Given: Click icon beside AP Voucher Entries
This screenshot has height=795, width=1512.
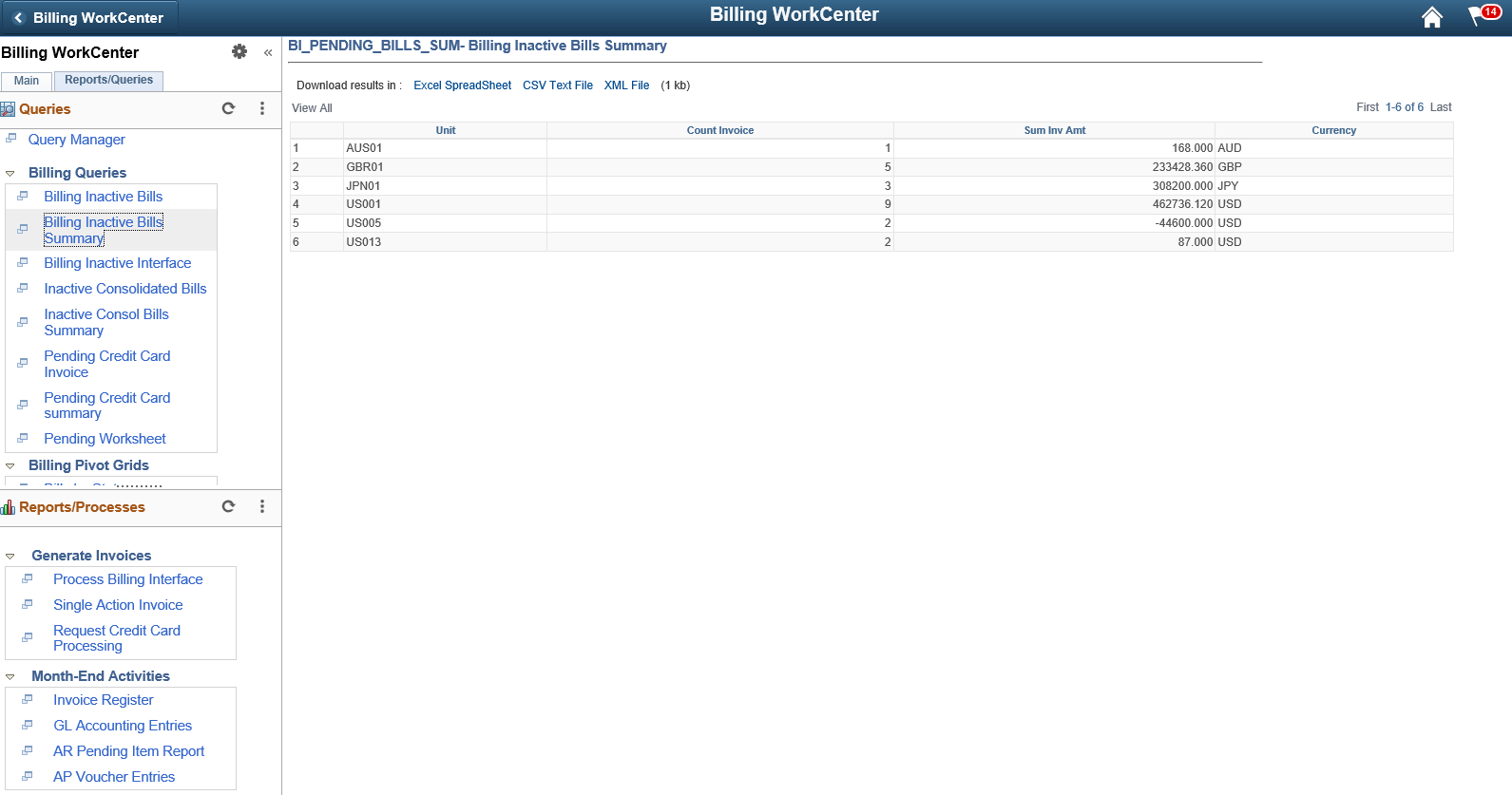Looking at the screenshot, I should point(28,776).
